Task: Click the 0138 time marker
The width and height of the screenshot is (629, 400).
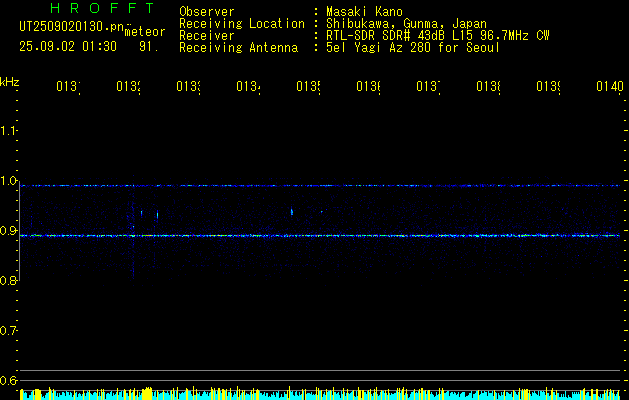Action: pos(488,86)
